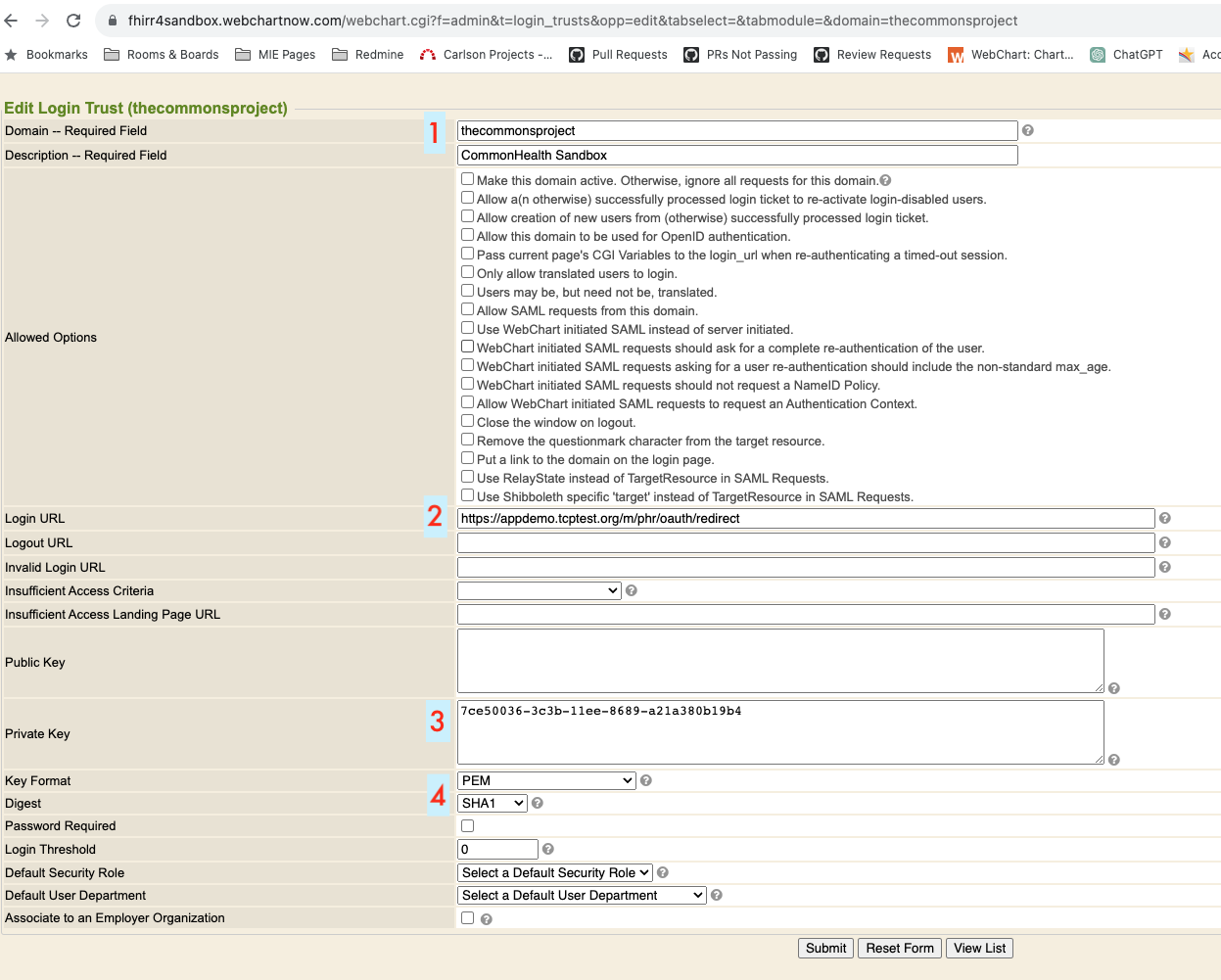This screenshot has height=980, width=1221.
Task: Open the Redmine bookmarks folder
Action: pyautogui.click(x=368, y=55)
